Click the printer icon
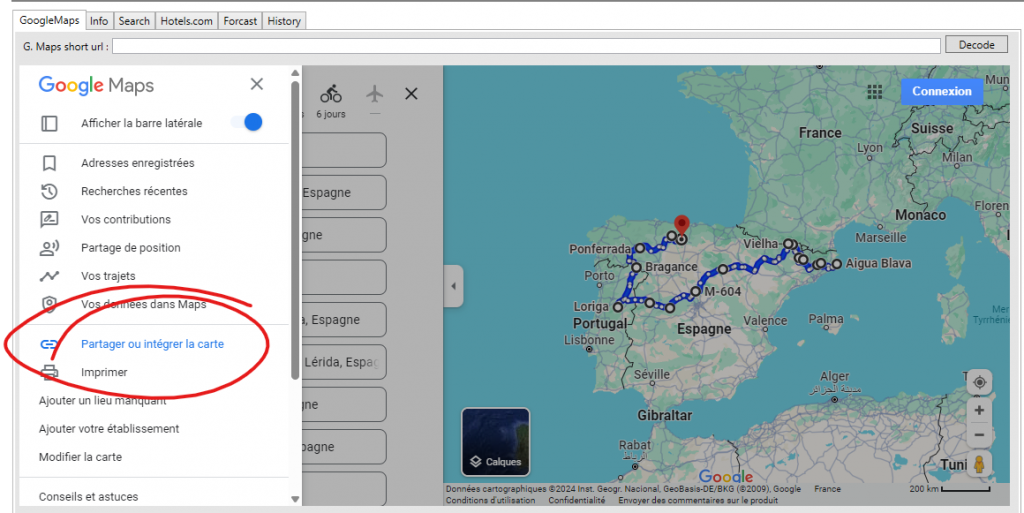Image resolution: width=1024 pixels, height=513 pixels. (49, 372)
